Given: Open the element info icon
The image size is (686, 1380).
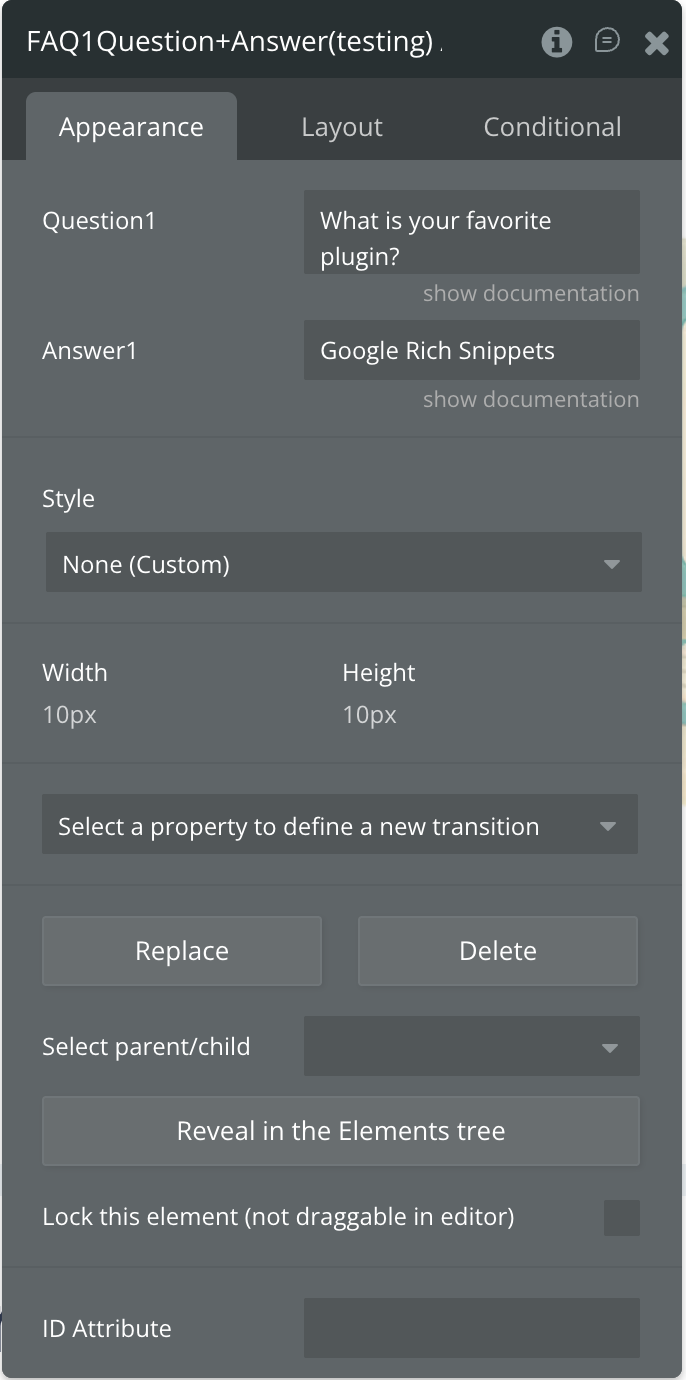Looking at the screenshot, I should point(556,42).
